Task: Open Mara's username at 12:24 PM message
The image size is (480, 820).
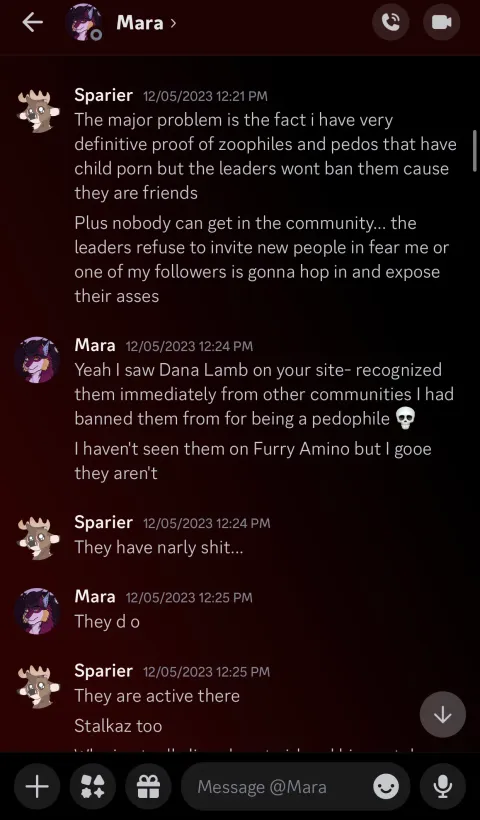Action: coord(95,345)
